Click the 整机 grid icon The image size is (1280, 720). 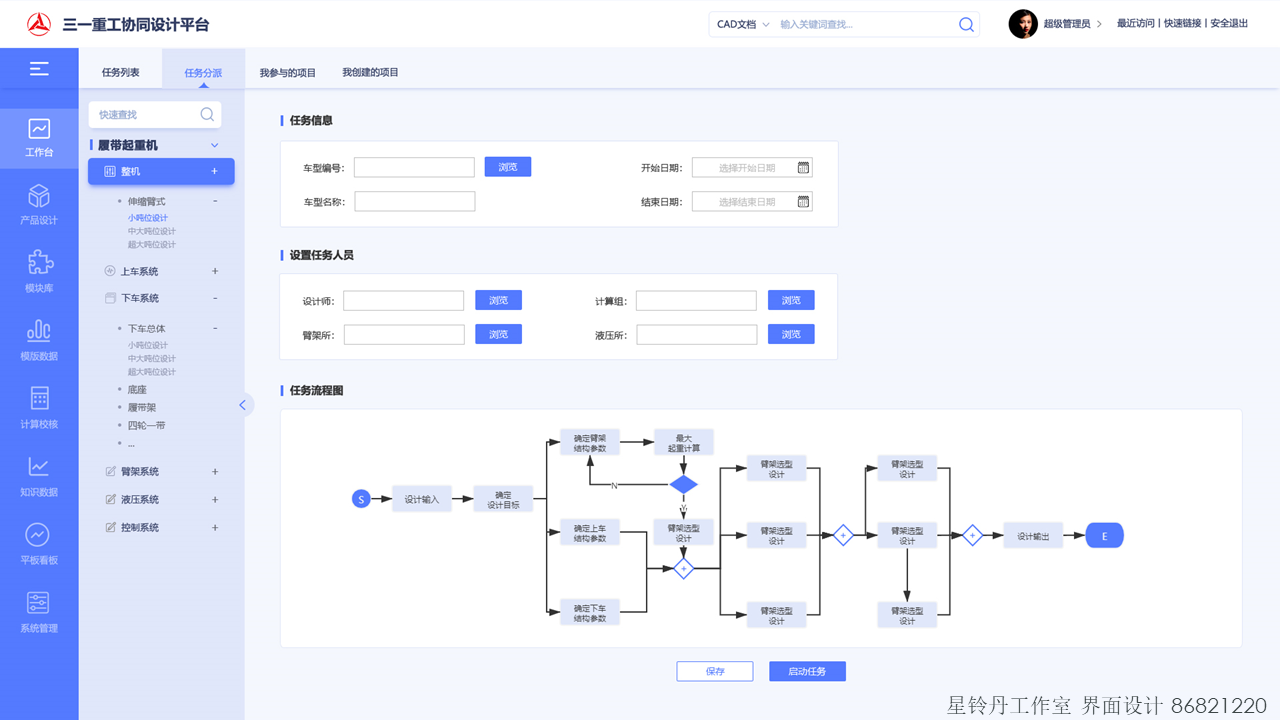110,171
